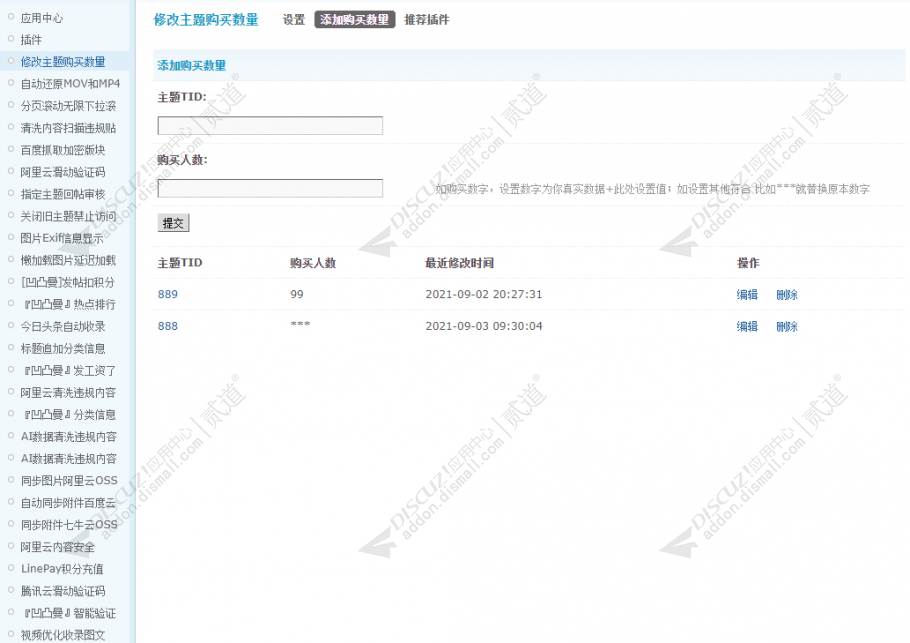
Task: Open 标题追加分类信息 plugin
Action: click(63, 349)
